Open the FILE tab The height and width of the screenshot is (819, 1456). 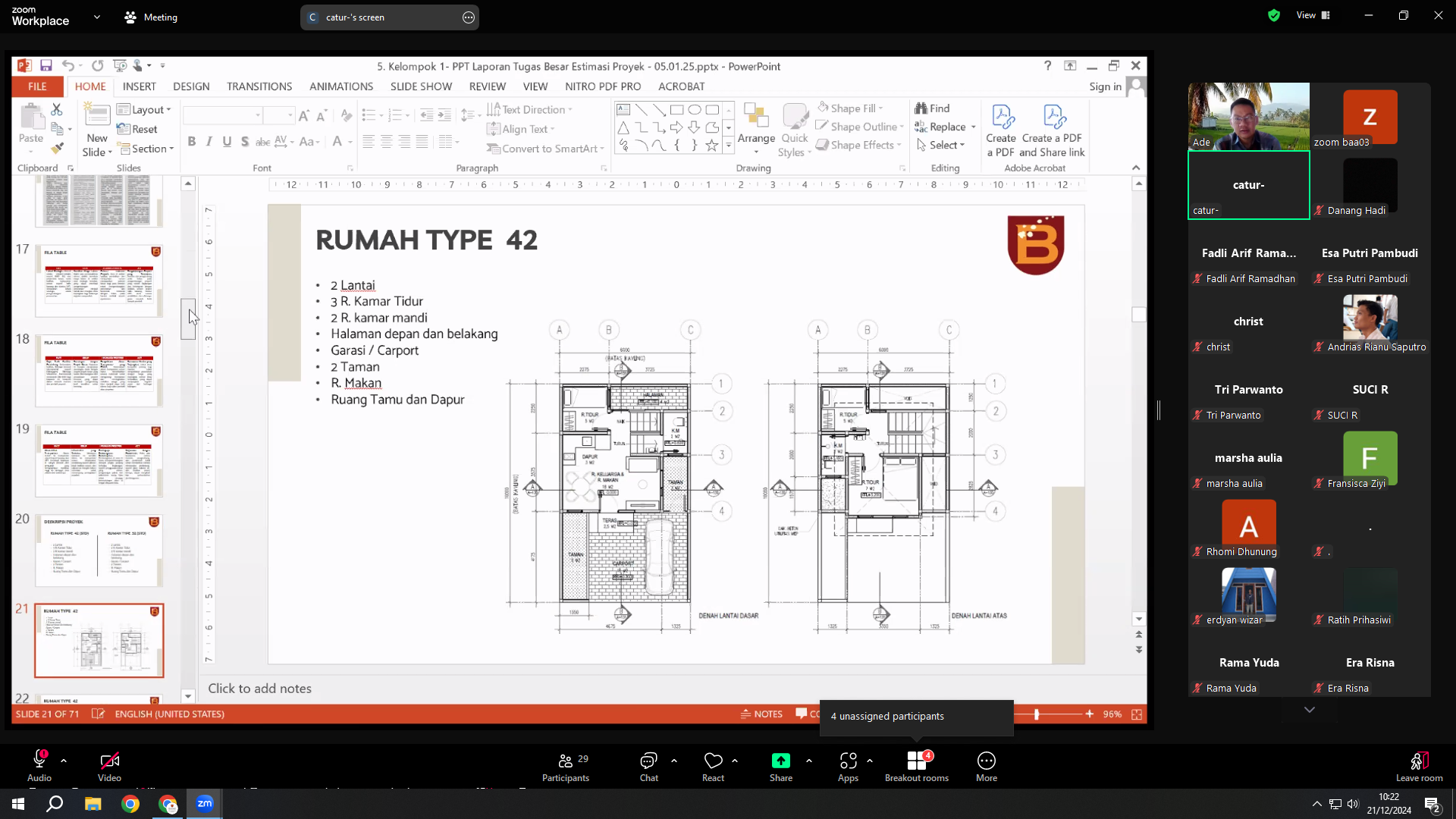coord(38,86)
